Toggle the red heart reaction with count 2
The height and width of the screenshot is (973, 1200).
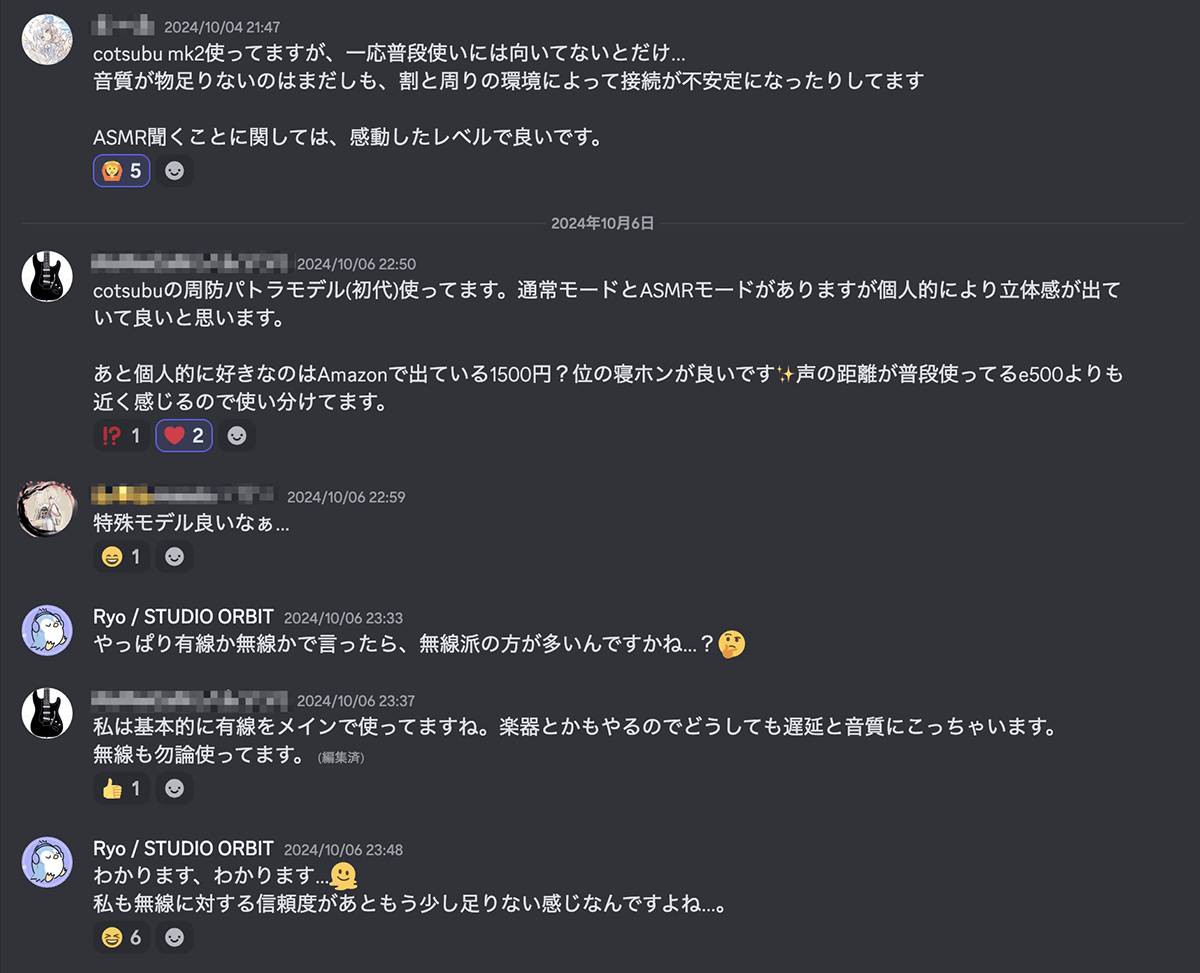(x=183, y=436)
